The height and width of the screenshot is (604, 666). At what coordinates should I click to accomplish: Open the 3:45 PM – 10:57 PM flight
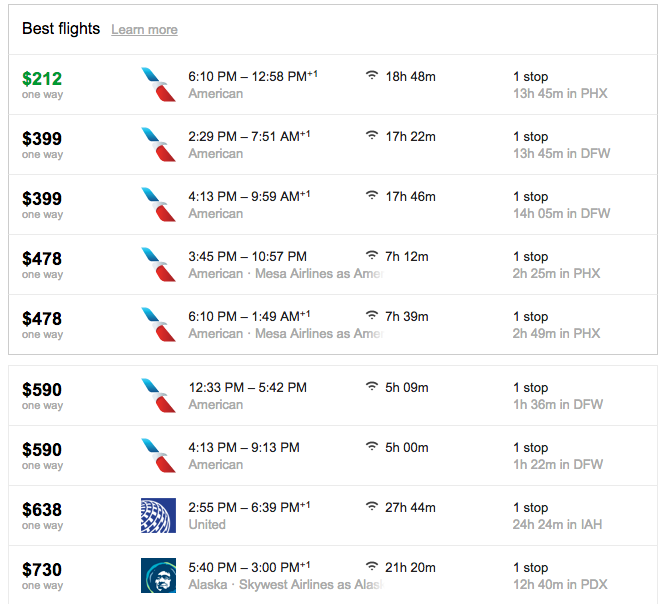point(333,264)
